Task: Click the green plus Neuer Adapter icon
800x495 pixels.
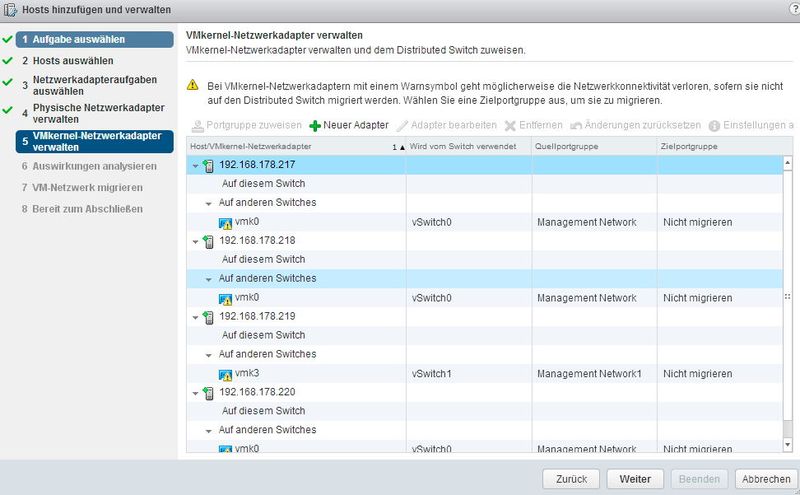Action: [x=315, y=126]
